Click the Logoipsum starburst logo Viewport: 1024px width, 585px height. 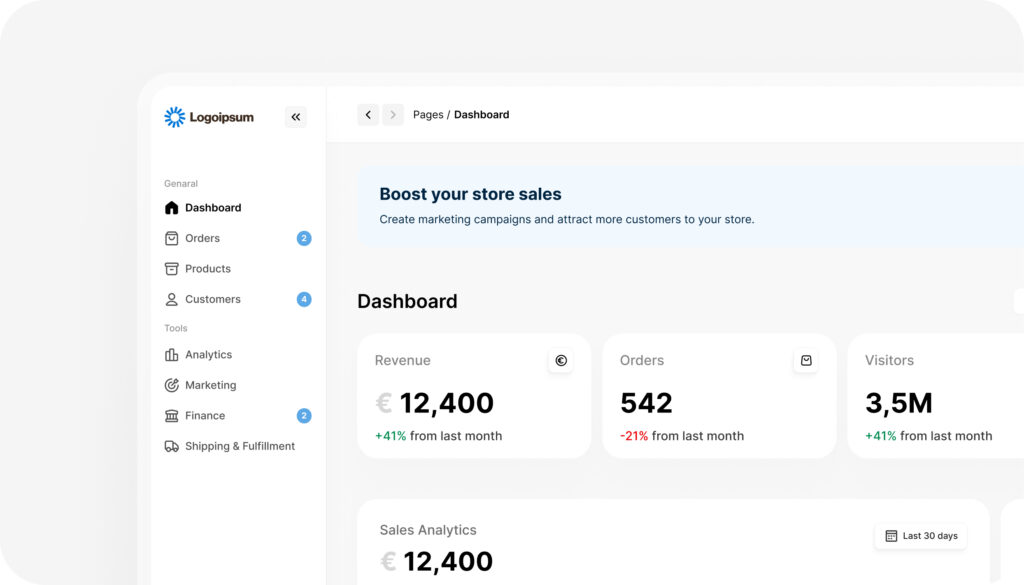tap(174, 117)
